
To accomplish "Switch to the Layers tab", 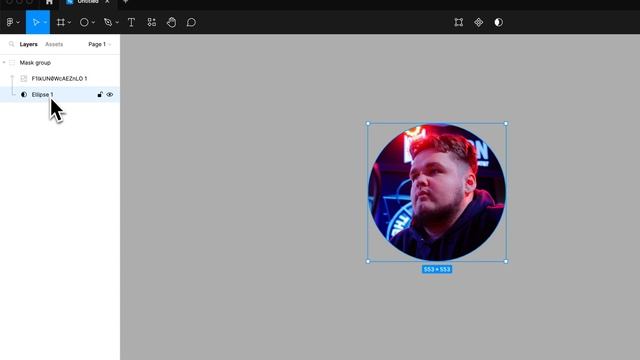I will click(x=29, y=44).
